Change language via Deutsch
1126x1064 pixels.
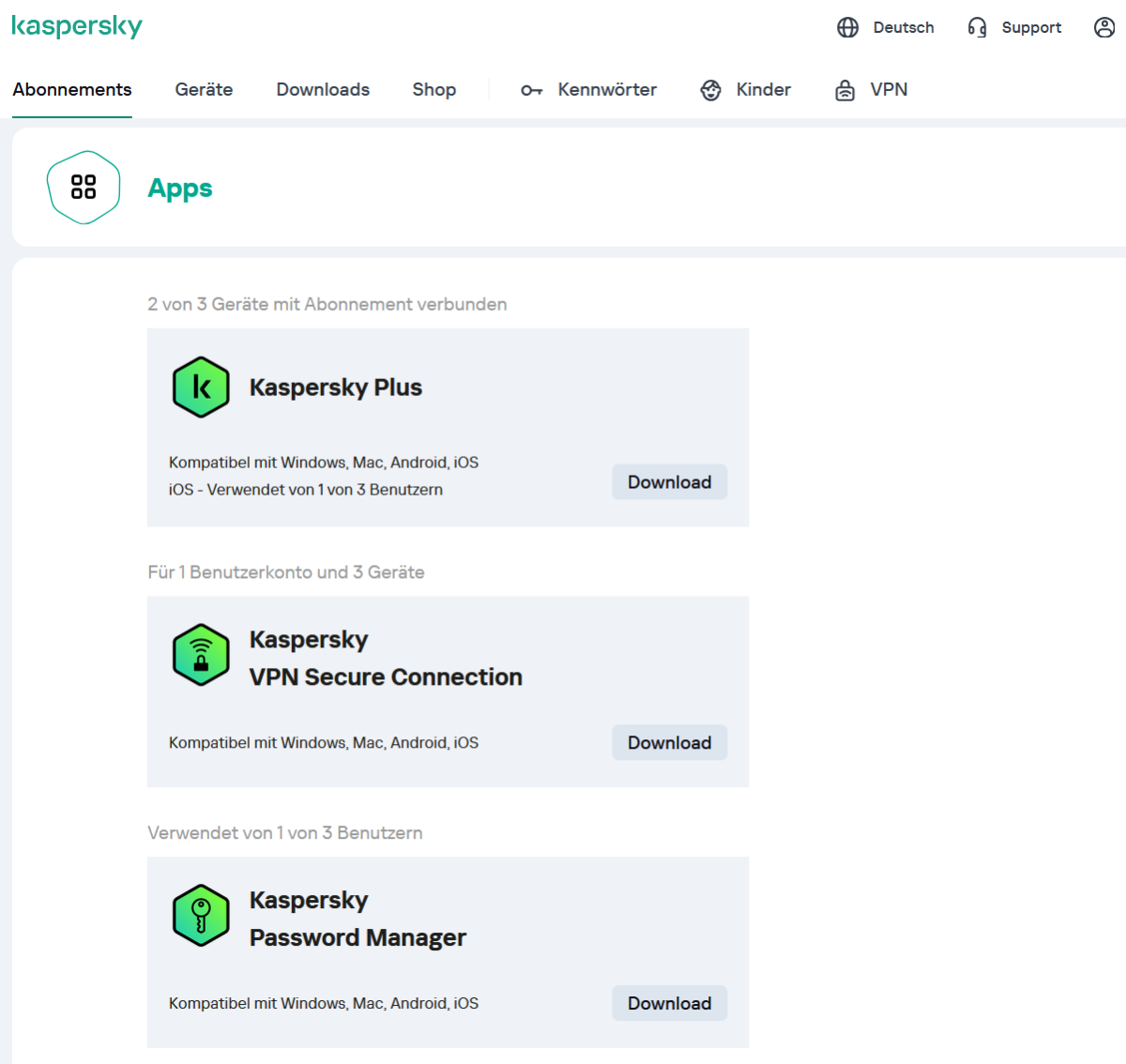click(904, 27)
